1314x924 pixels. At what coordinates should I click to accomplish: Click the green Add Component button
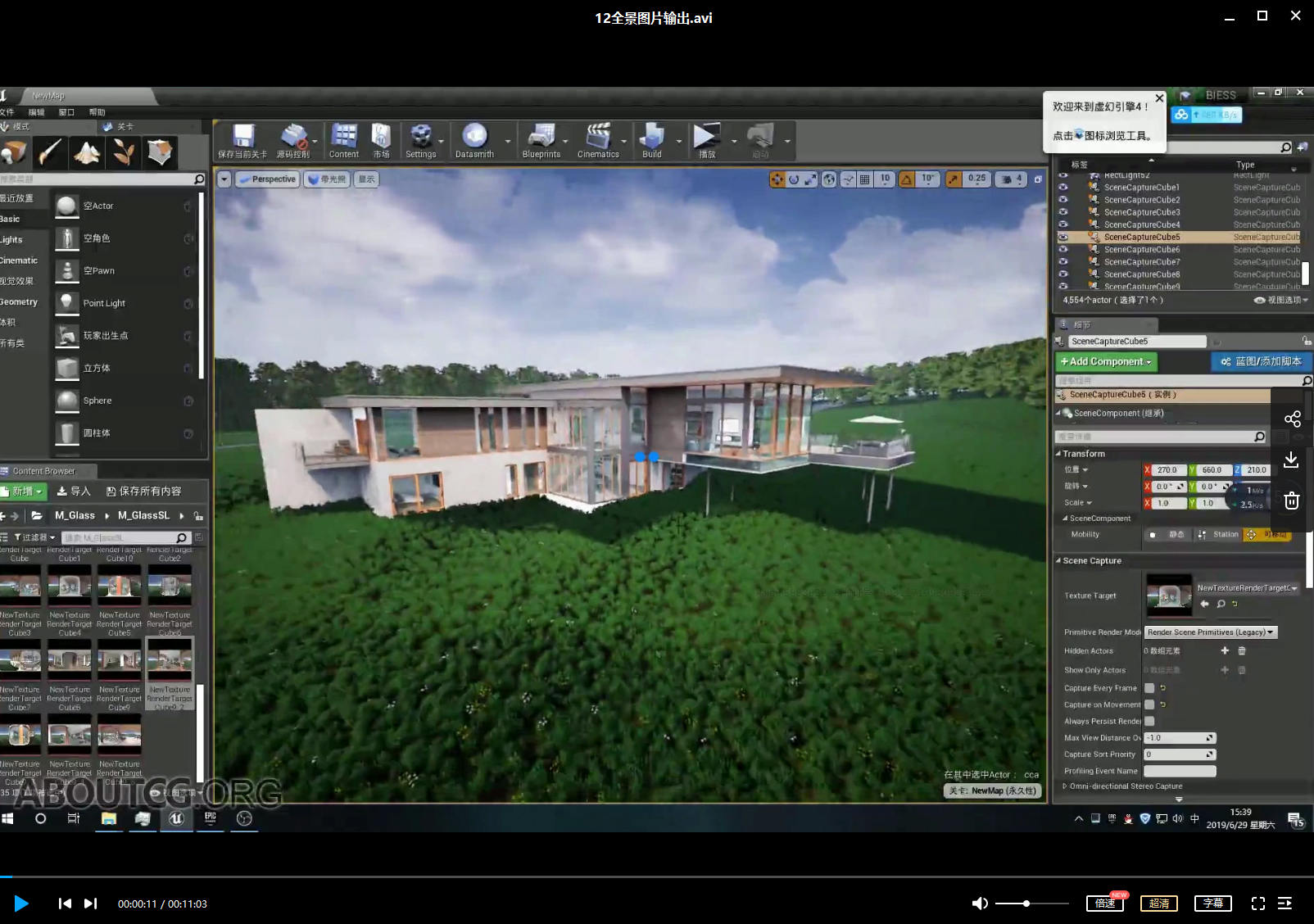(1106, 361)
